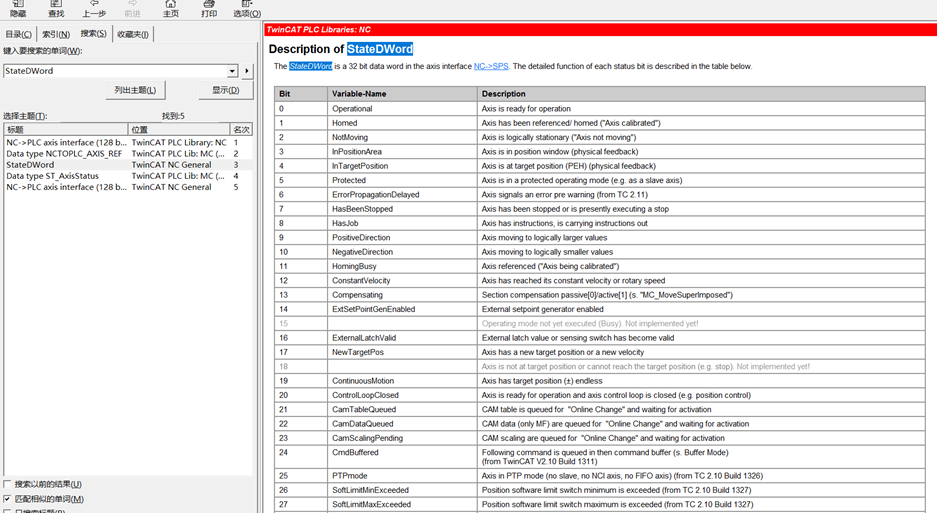Click the Forward (前进) toolbar button
Image resolution: width=937 pixels, height=513 pixels.
[x=132, y=9]
